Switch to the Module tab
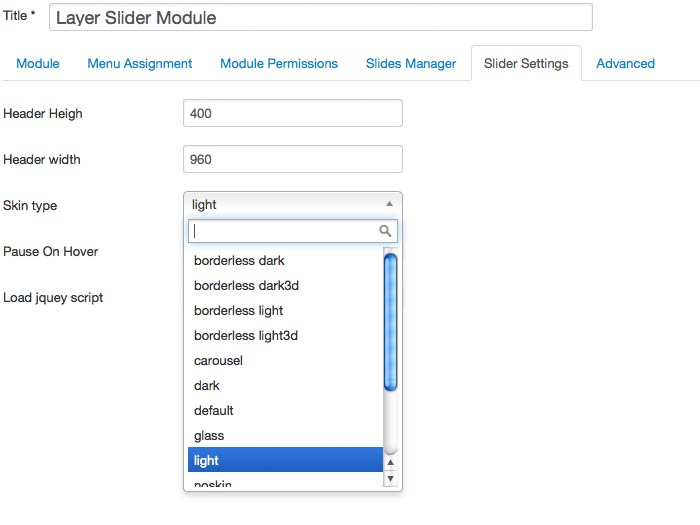 pyautogui.click(x=38, y=64)
